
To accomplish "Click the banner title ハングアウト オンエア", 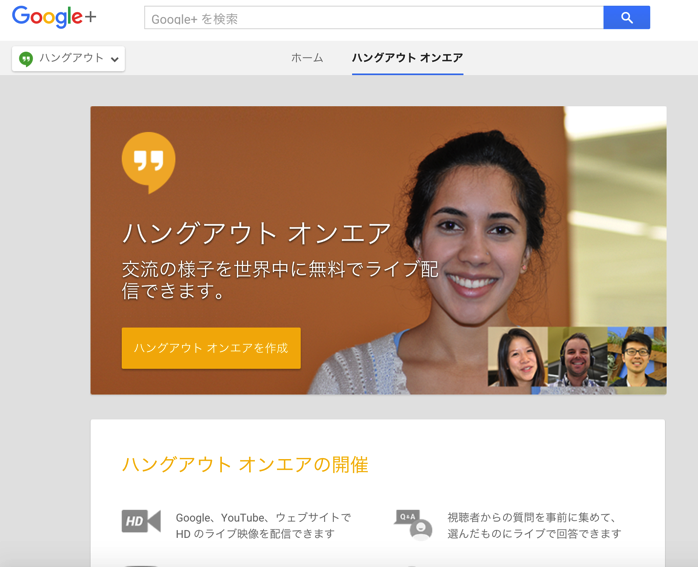I will [256, 233].
